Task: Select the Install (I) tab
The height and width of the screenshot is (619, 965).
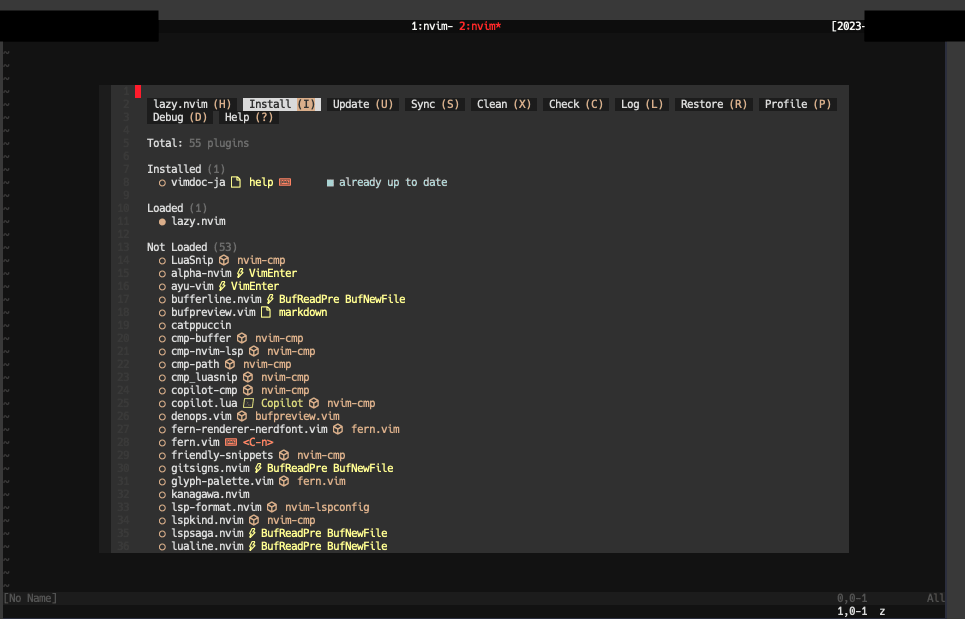Action: 282,104
